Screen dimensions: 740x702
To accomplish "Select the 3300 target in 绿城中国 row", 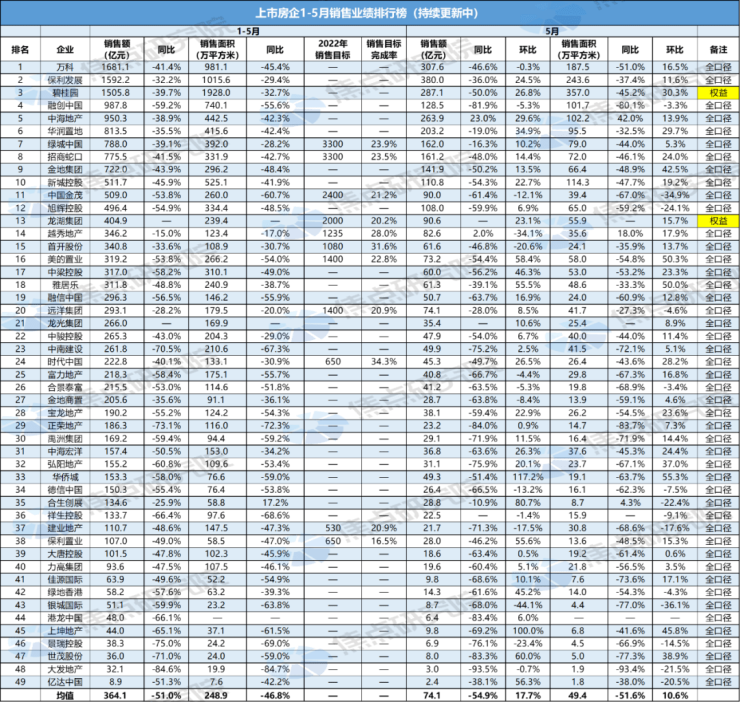I will tap(333, 144).
